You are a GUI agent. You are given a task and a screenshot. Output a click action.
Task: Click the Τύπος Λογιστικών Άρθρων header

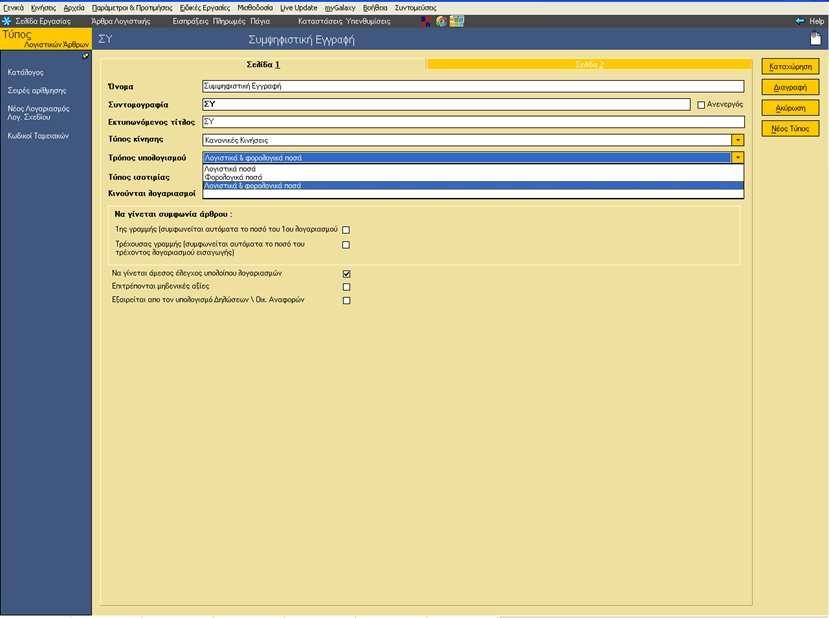[45, 39]
